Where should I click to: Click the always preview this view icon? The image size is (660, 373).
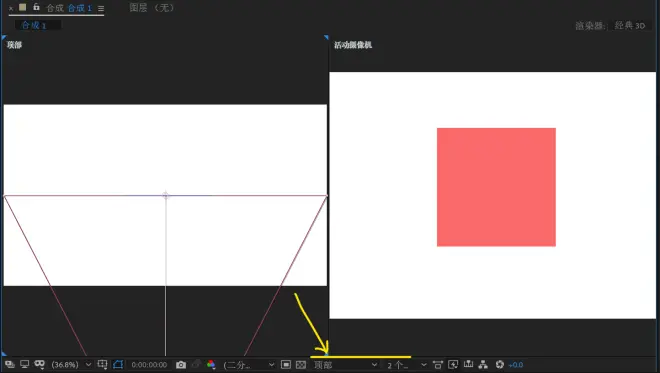click(10, 365)
